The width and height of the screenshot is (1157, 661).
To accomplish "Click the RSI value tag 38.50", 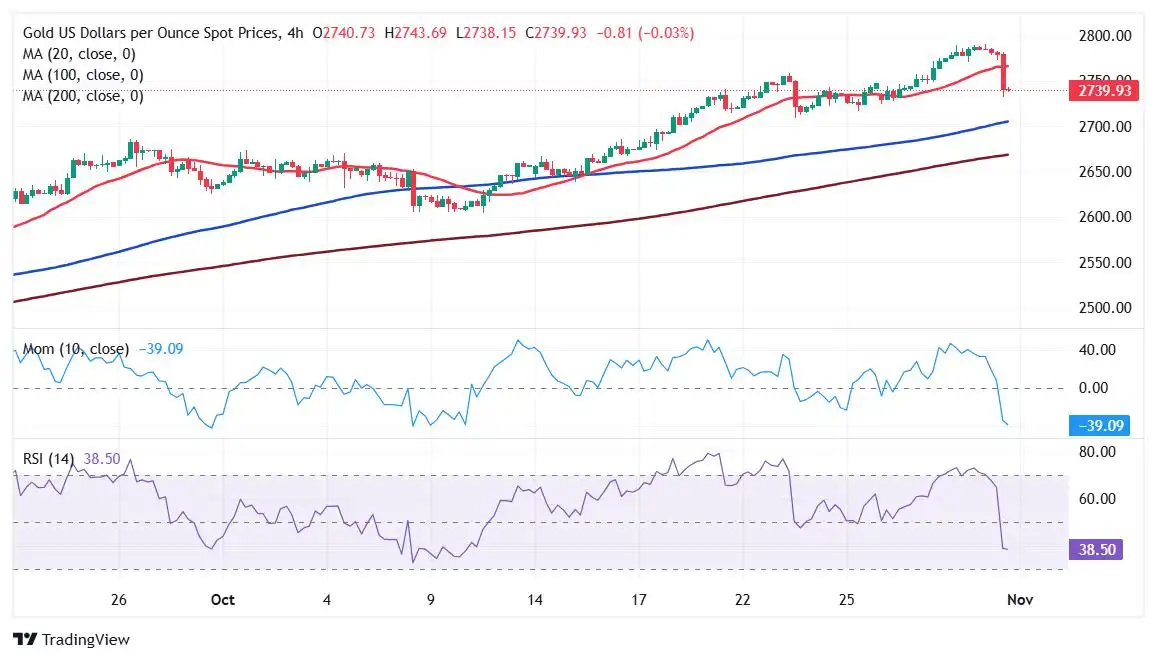I will 1096,550.
